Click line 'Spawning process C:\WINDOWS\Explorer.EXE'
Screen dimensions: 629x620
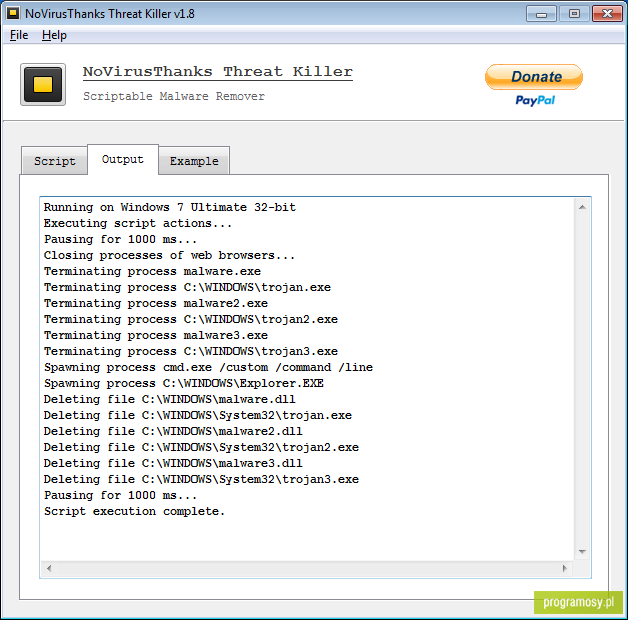point(184,384)
